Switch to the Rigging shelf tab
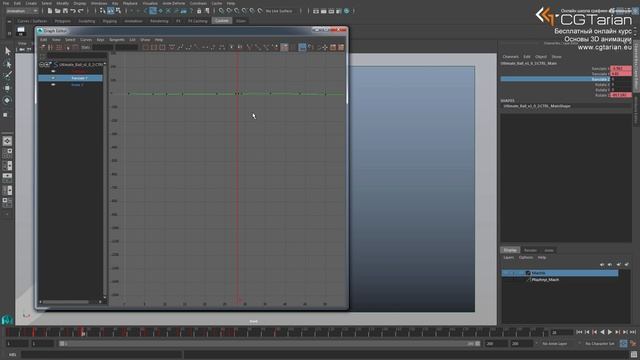 [110, 21]
